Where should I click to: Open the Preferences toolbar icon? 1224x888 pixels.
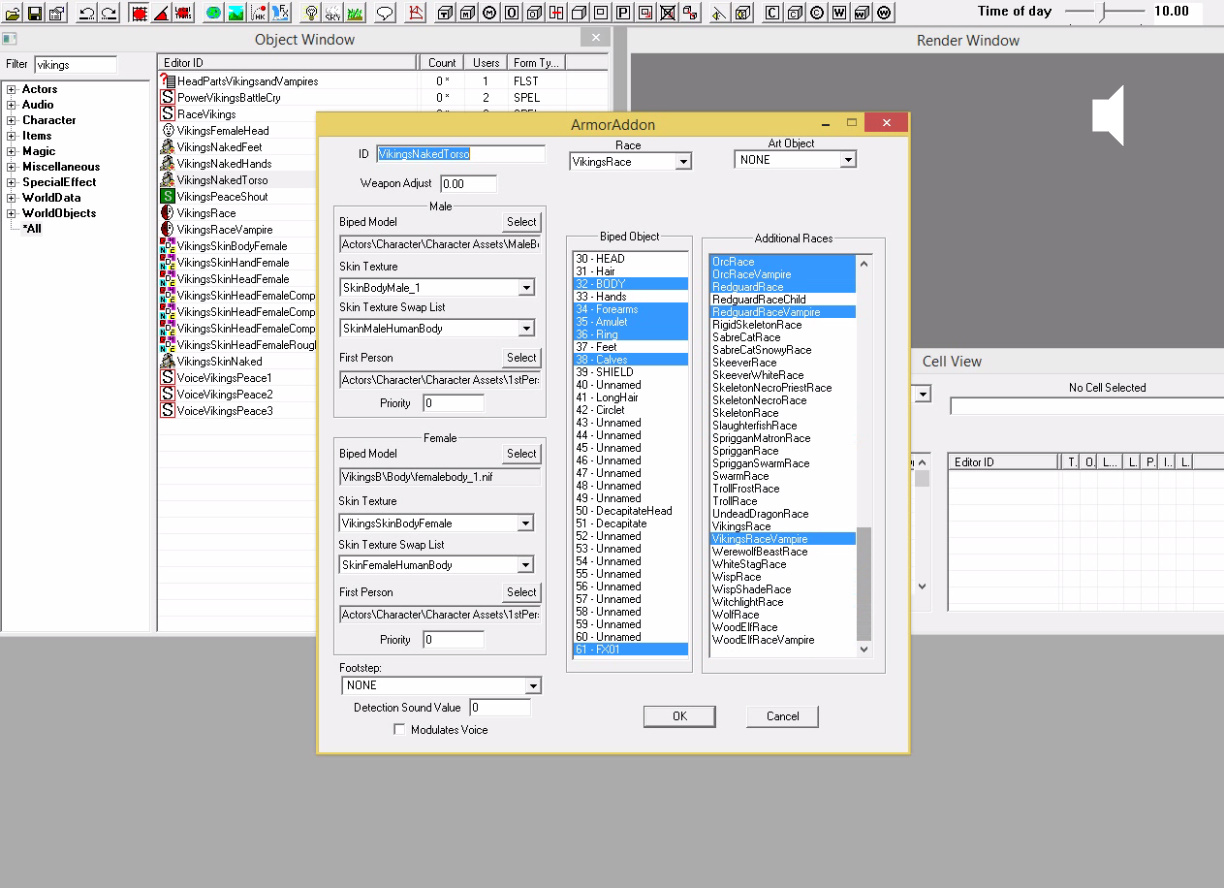56,13
